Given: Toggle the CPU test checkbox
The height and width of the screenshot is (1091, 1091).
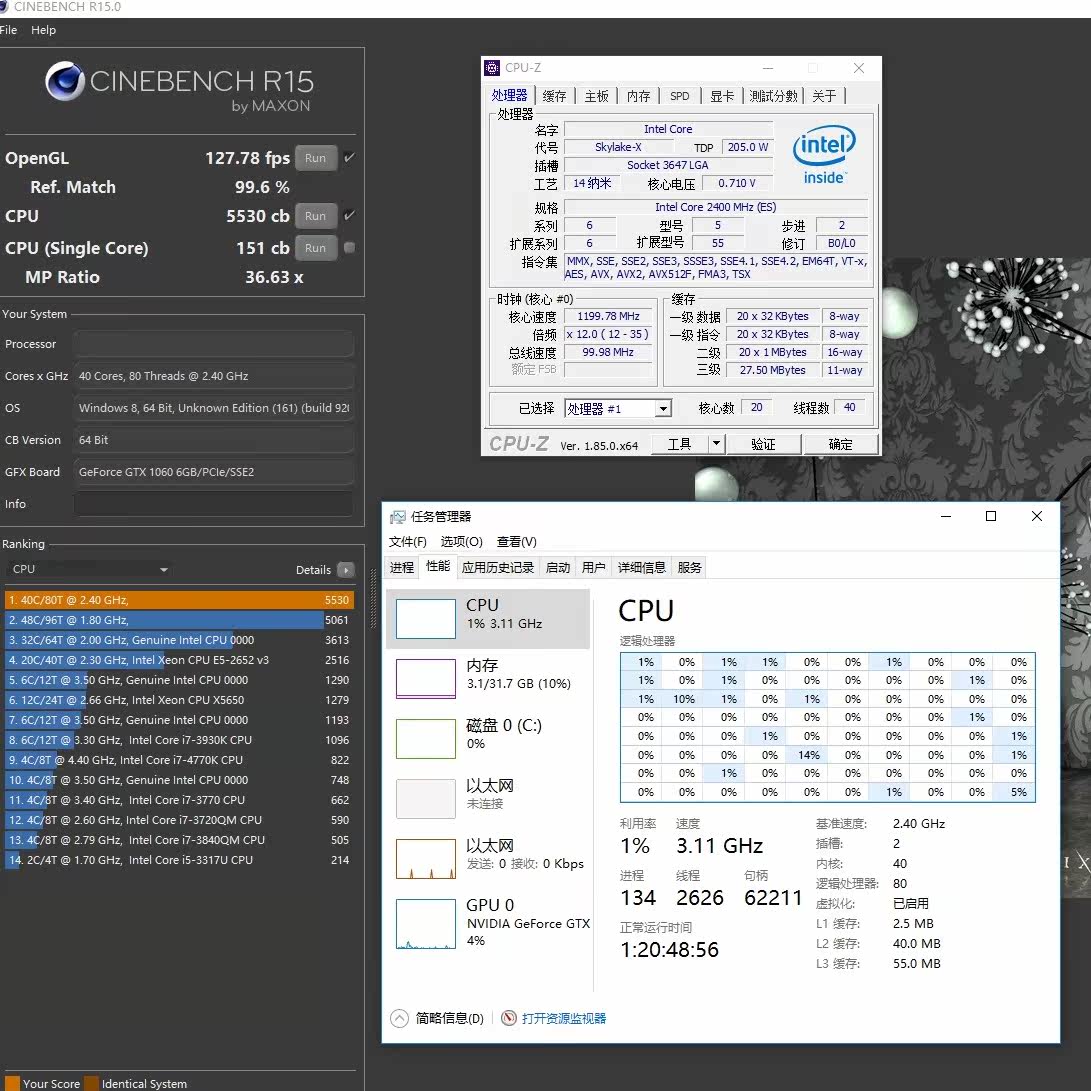Looking at the screenshot, I should [349, 215].
